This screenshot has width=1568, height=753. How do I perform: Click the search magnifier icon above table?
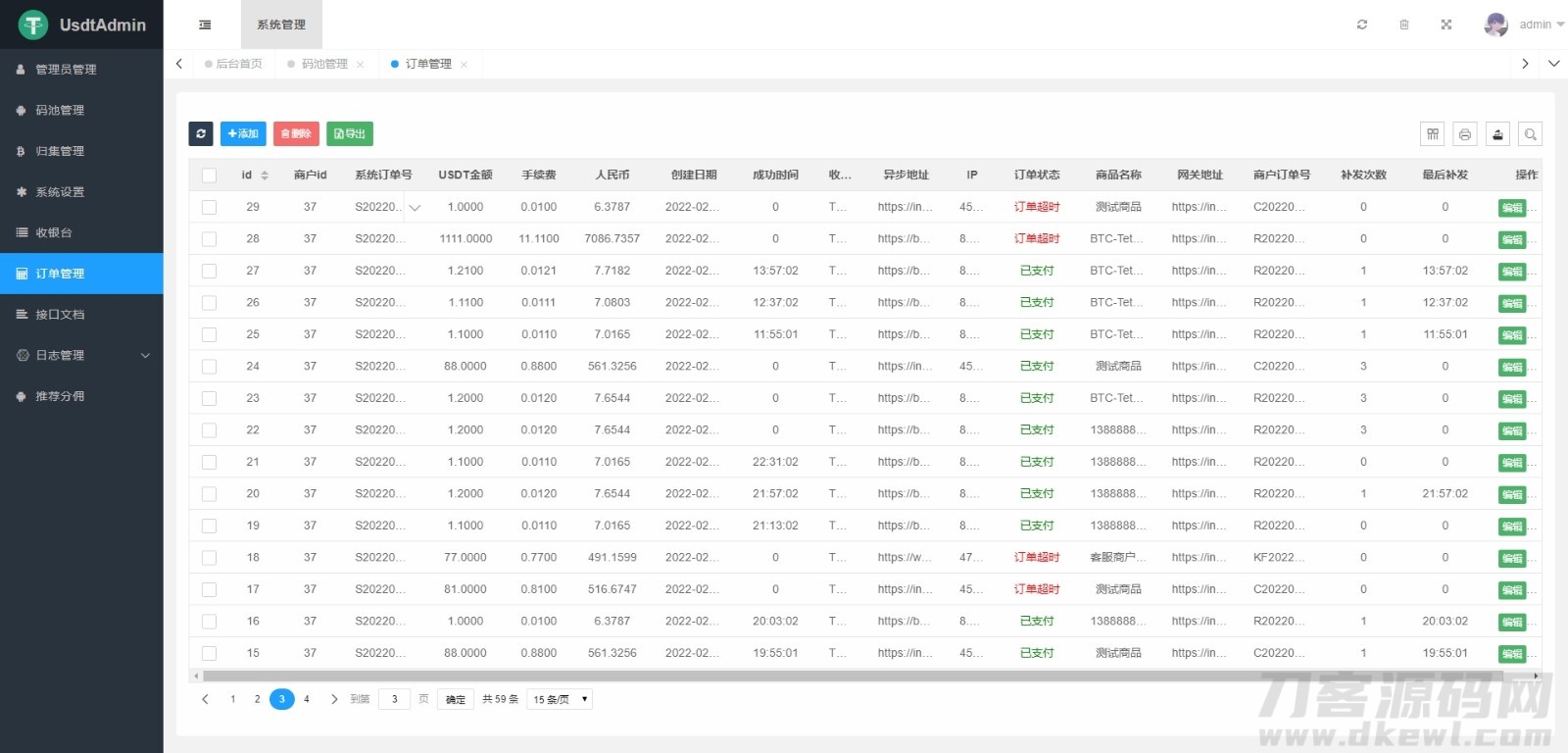[x=1530, y=134]
